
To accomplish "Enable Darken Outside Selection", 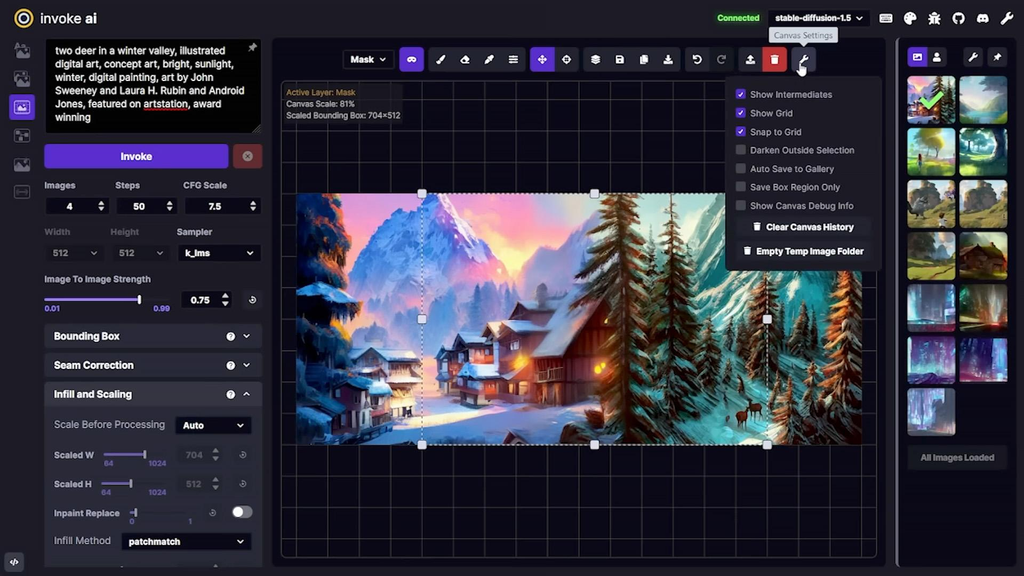I will [x=741, y=150].
